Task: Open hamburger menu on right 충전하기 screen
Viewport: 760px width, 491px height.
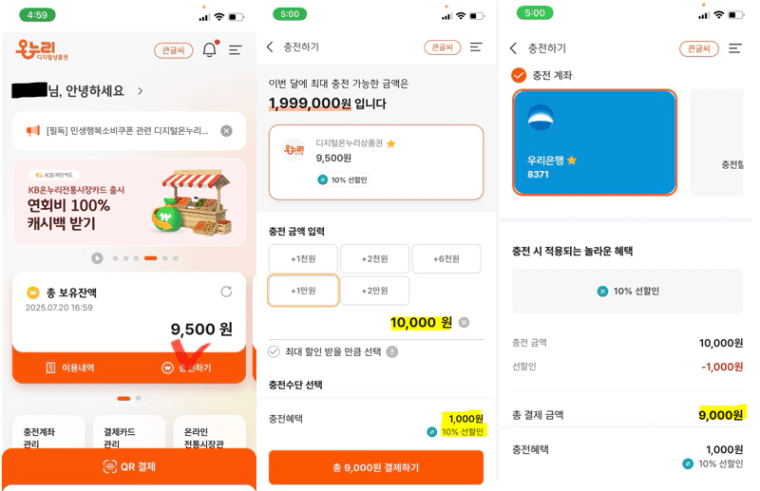Action: pyautogui.click(x=735, y=48)
